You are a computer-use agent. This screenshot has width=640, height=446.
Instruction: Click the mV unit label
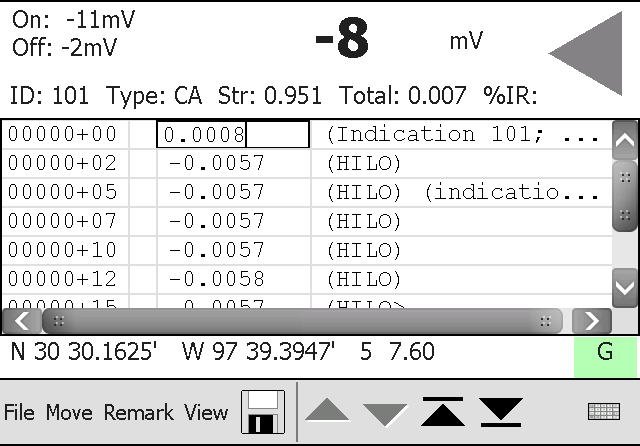pos(466,41)
